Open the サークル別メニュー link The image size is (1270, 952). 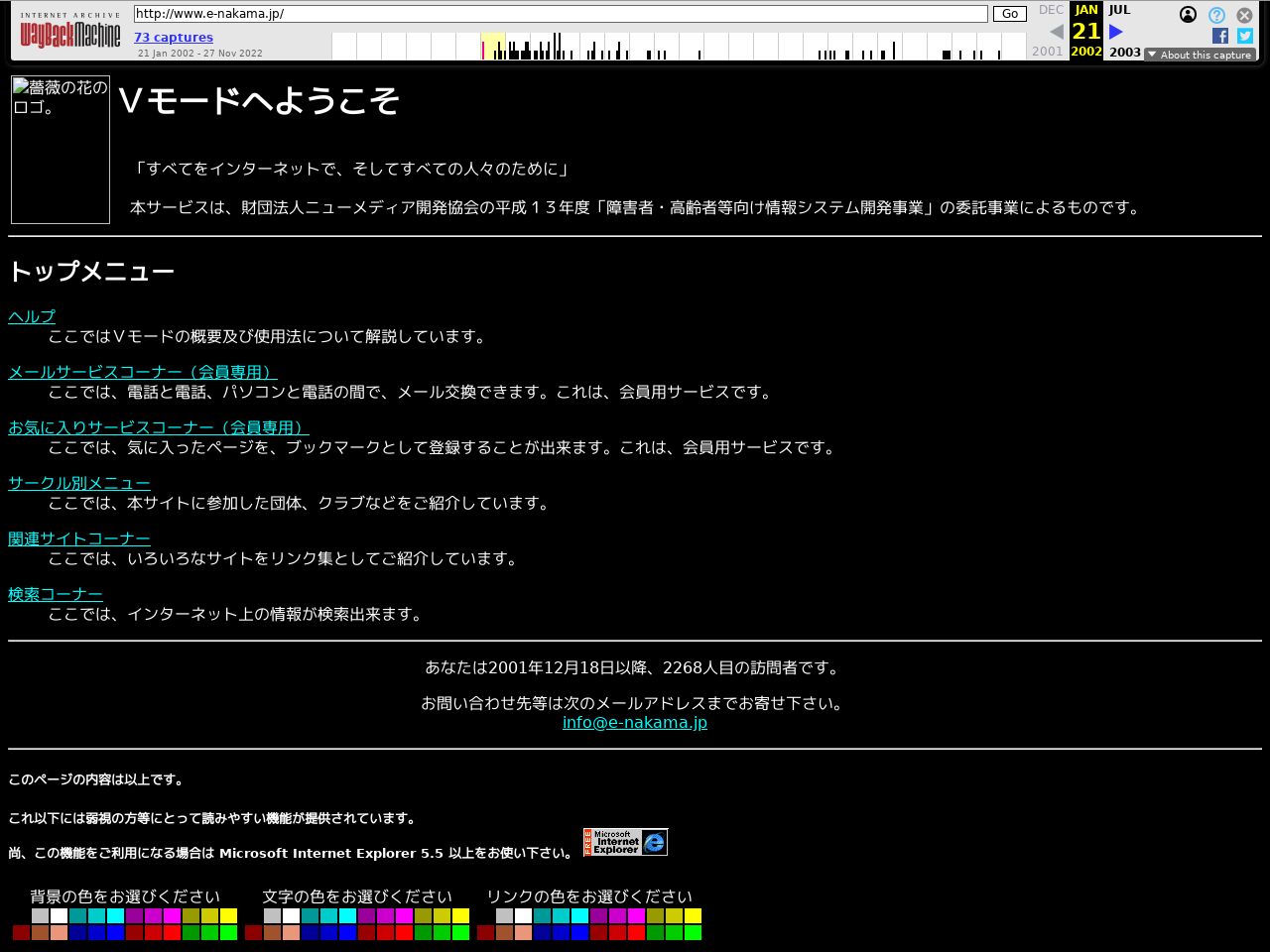pyautogui.click(x=79, y=483)
